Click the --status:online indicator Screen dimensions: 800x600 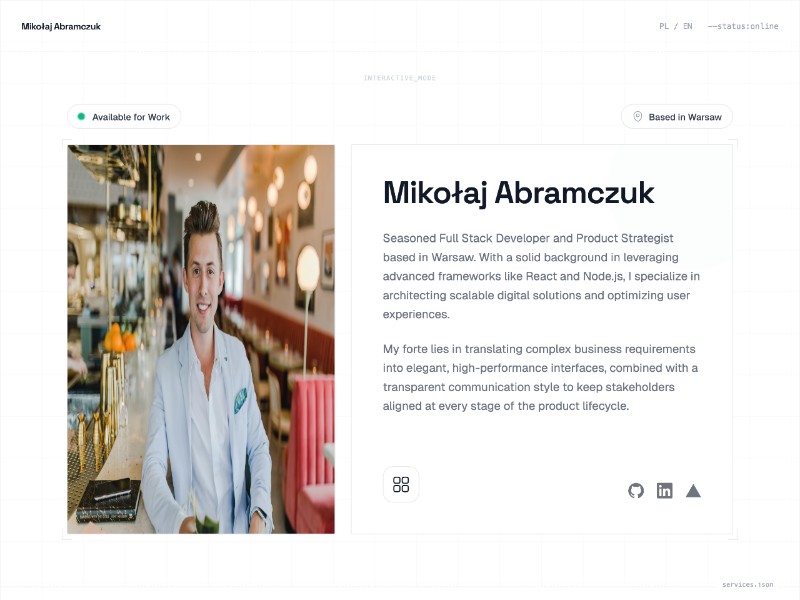tap(743, 26)
